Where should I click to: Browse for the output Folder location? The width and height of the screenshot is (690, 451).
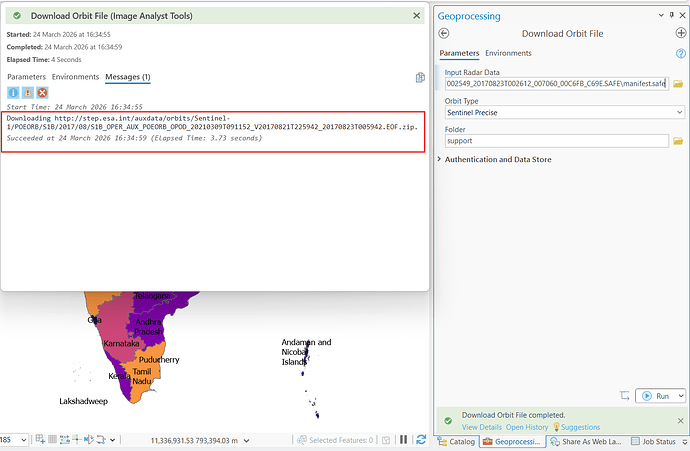678,141
